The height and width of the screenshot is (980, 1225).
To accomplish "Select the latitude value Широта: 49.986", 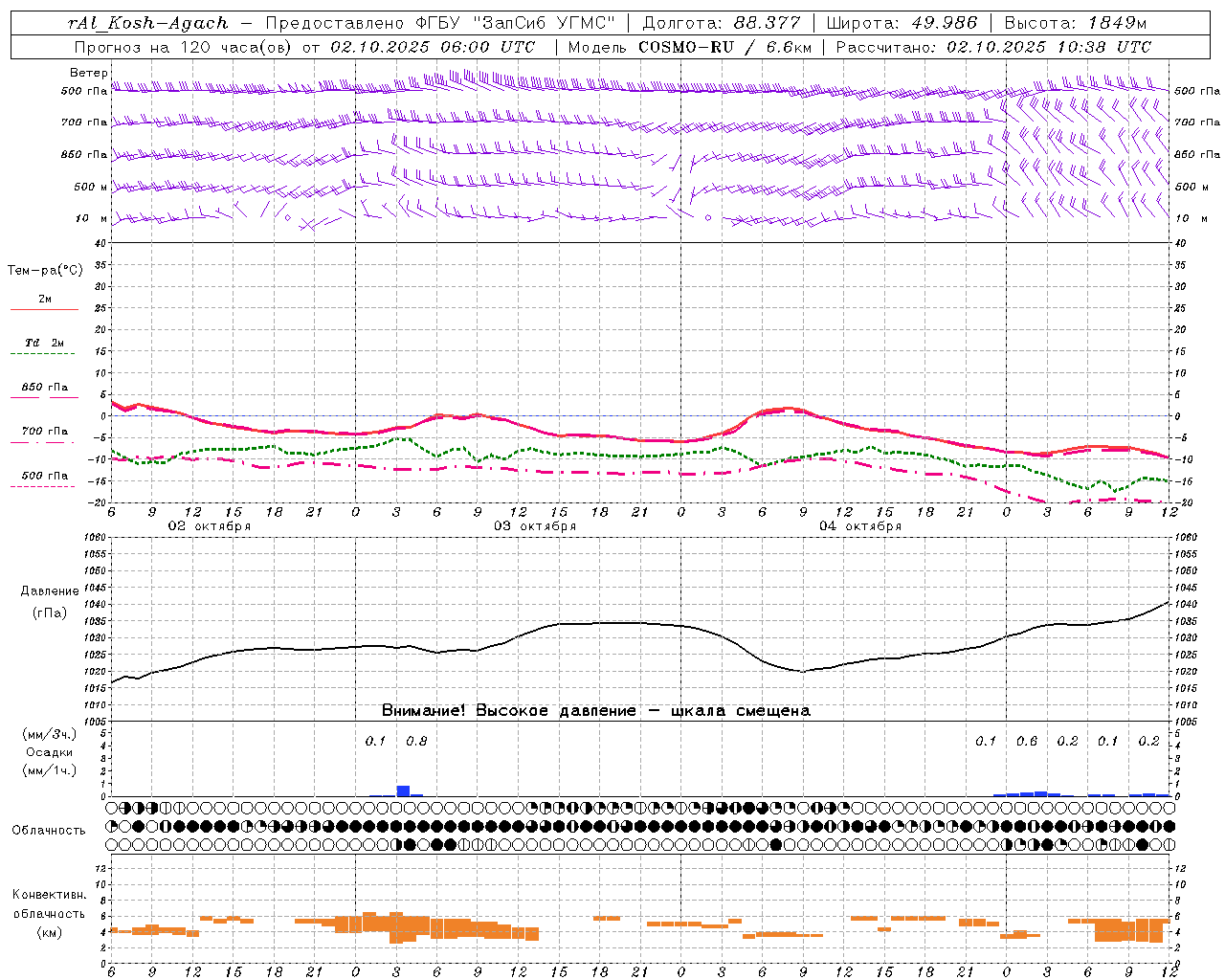I will click(902, 23).
